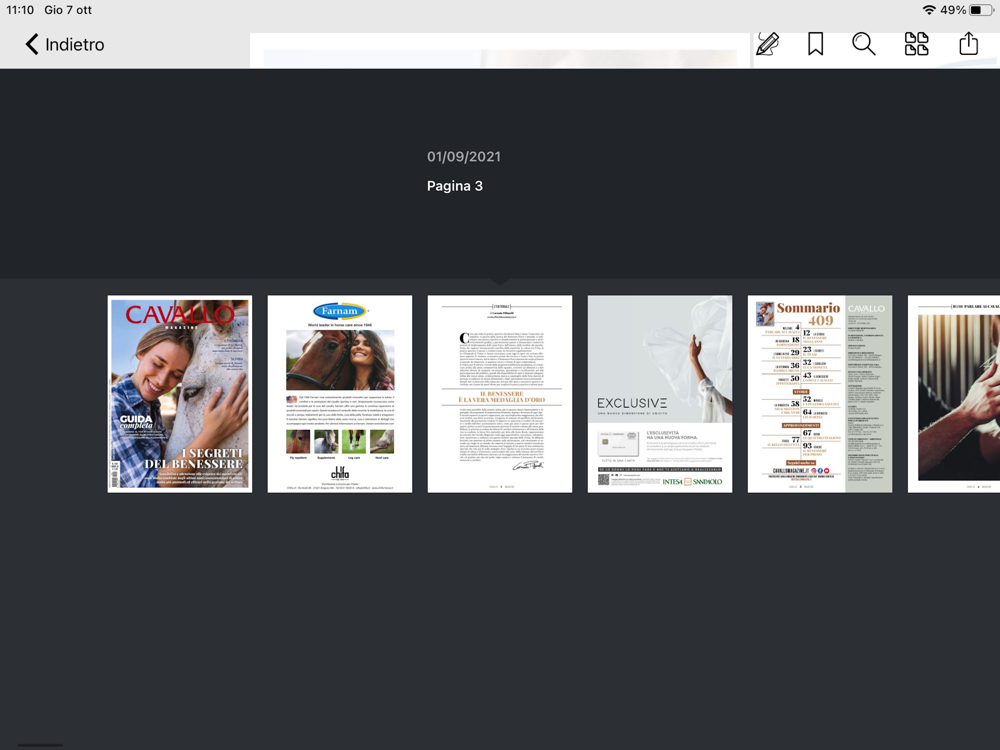This screenshot has height=750, width=1000.
Task: Select the Farnam advertisement page thumbnail
Action: (x=340, y=393)
